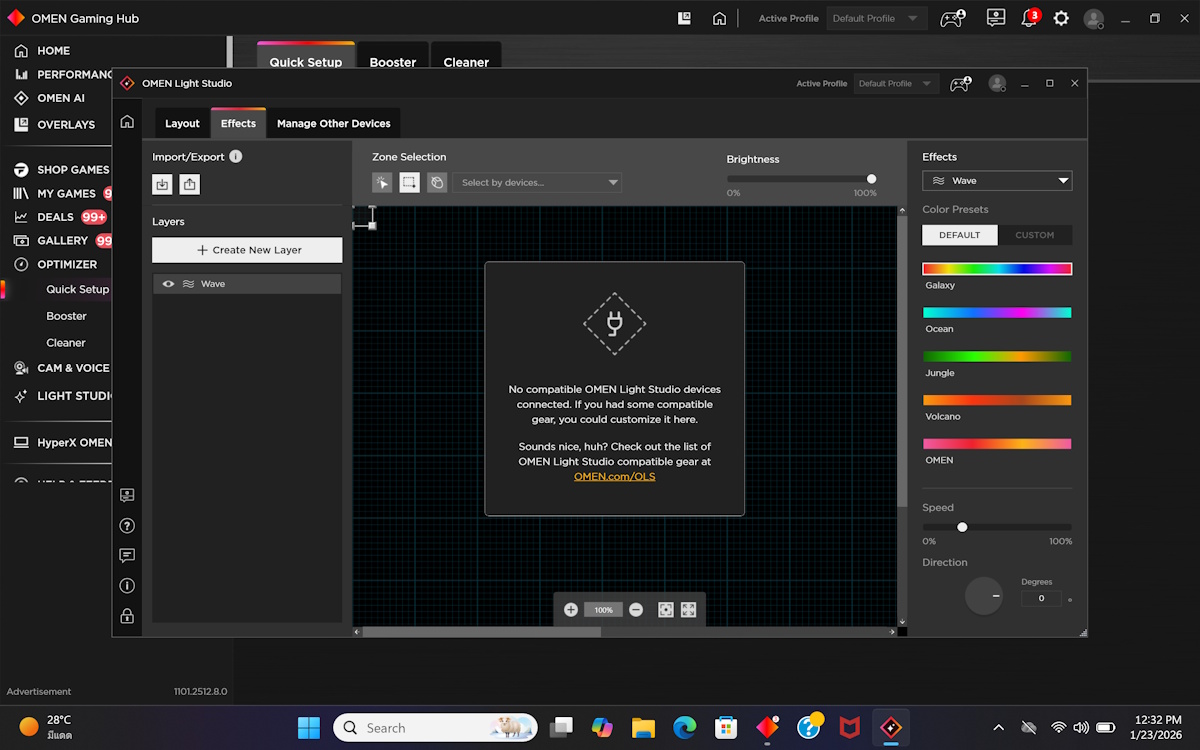Click the lock icon in sidebar
The image size is (1200, 750).
tap(127, 616)
